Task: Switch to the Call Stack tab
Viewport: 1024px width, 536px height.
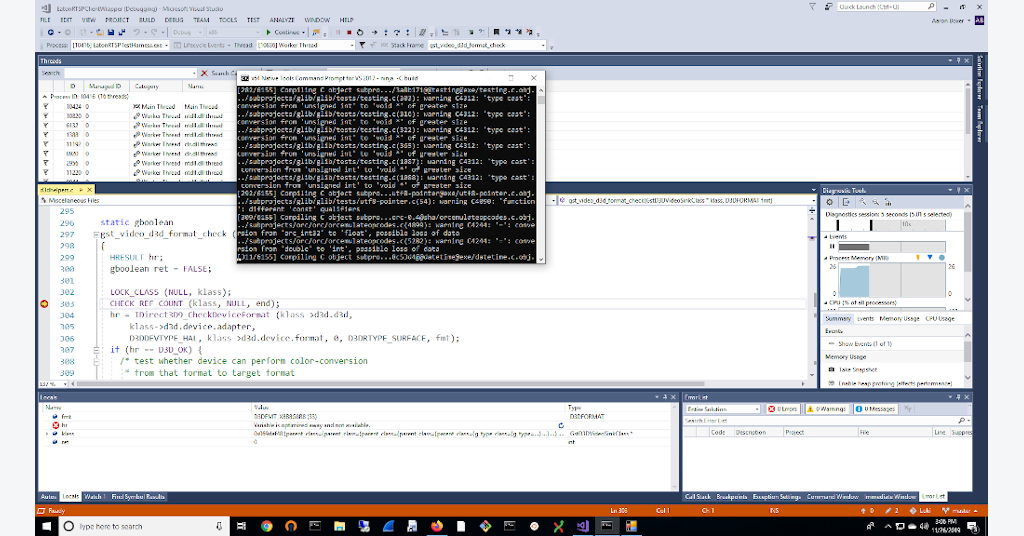Action: click(697, 497)
